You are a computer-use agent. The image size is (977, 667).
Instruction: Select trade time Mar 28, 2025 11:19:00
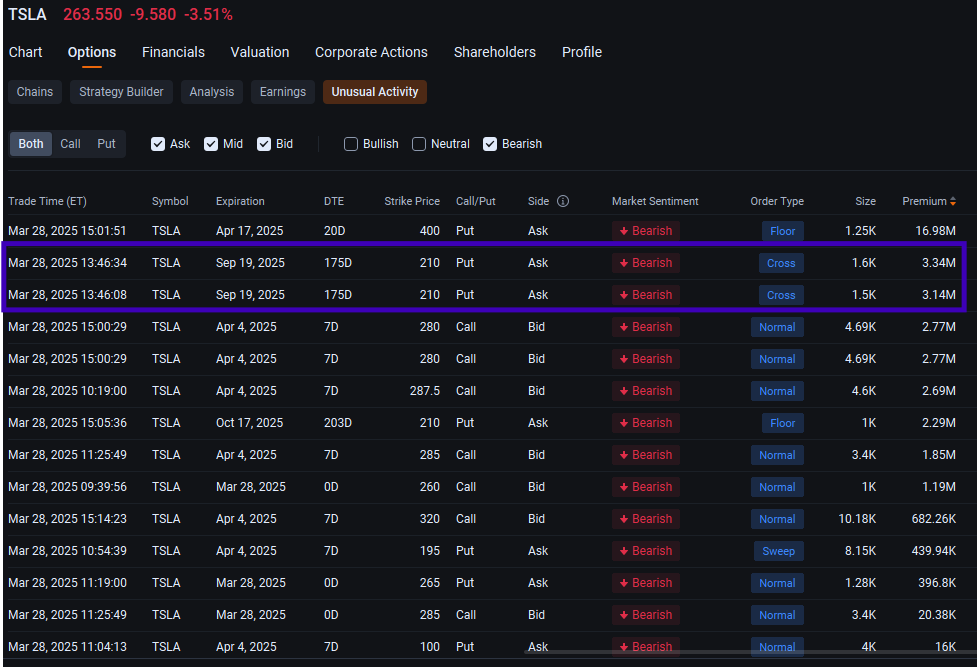point(67,583)
